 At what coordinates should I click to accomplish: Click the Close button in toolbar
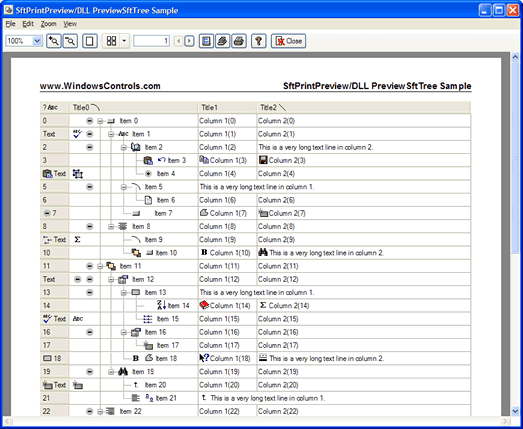click(x=288, y=41)
